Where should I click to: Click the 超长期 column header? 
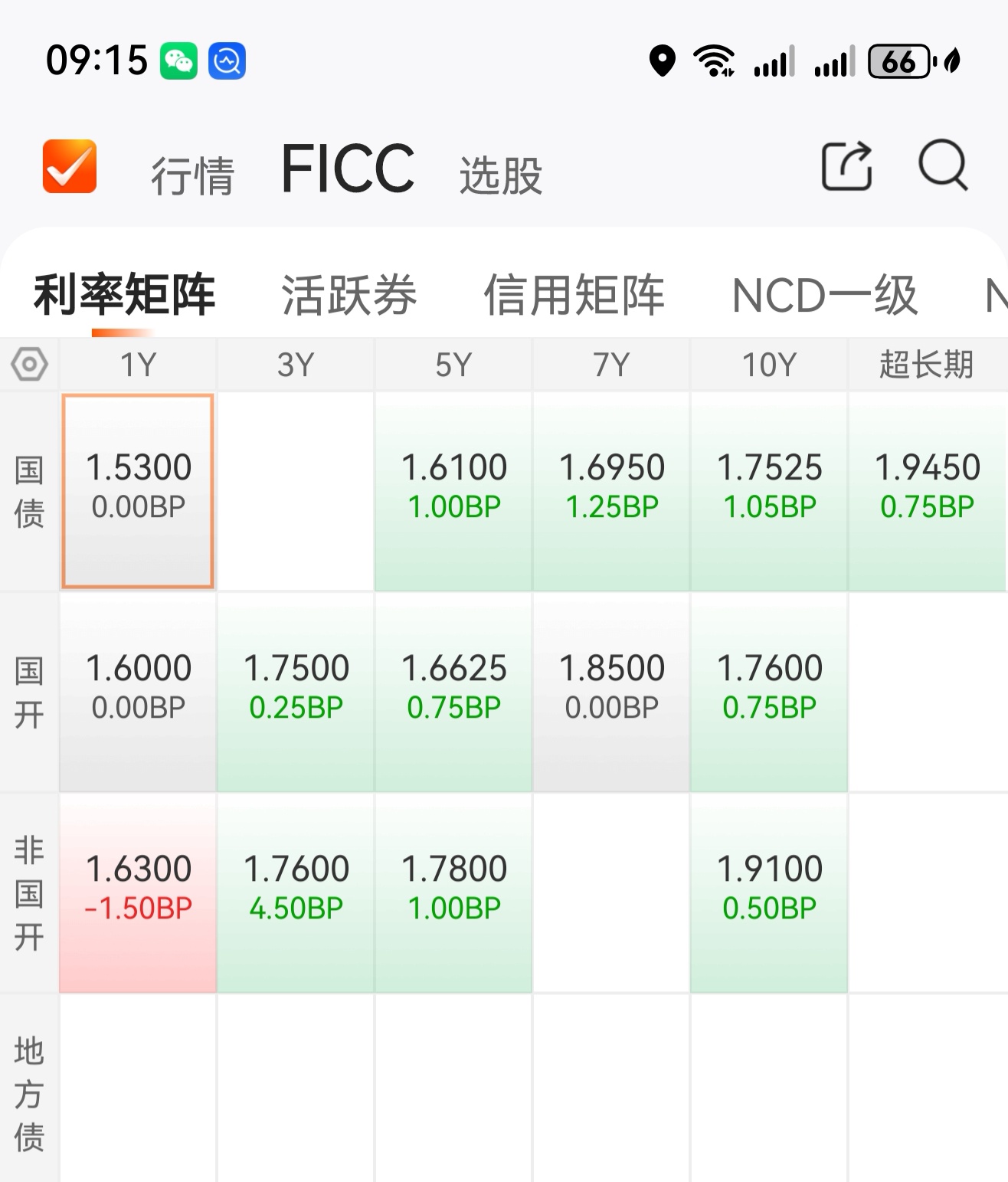pos(928,365)
